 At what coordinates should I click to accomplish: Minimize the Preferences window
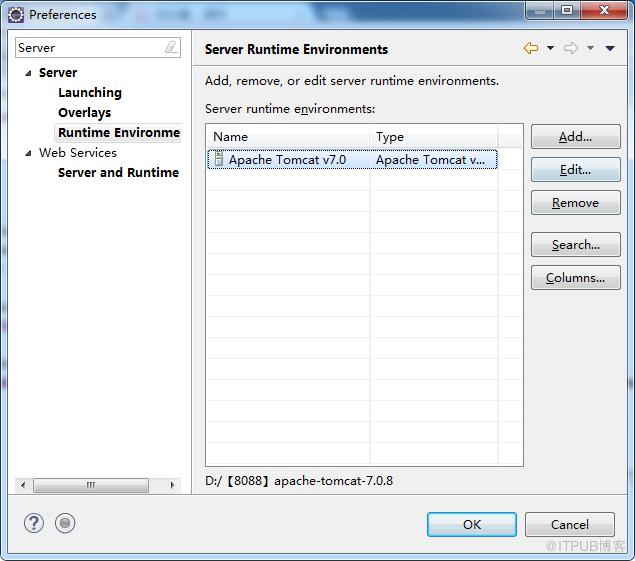point(540,11)
